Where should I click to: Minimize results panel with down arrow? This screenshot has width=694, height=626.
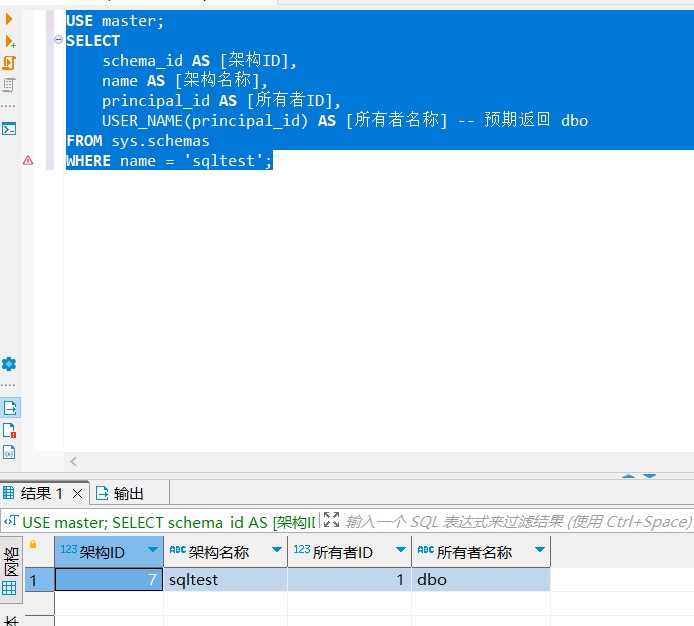649,476
